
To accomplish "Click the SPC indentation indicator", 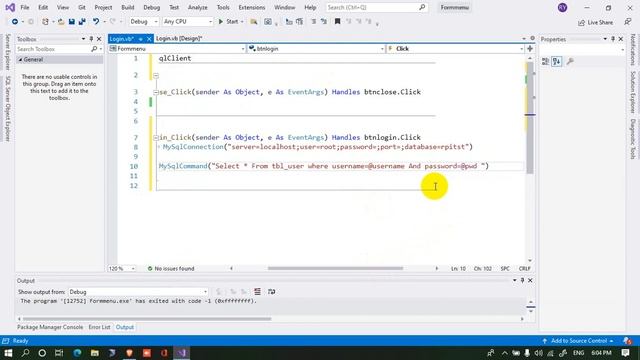I will point(505,269).
